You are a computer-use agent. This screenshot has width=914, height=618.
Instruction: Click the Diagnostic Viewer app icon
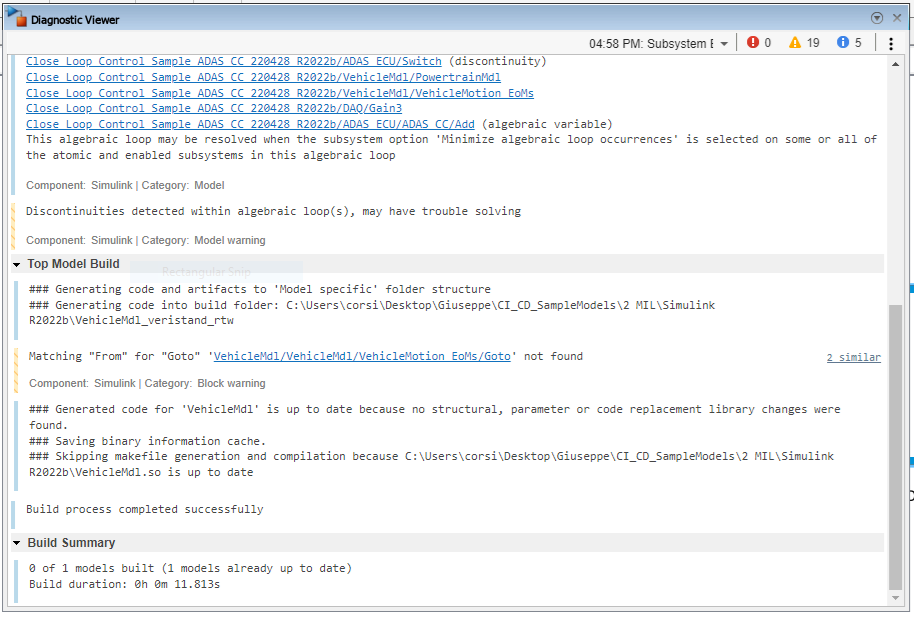tap(17, 18)
